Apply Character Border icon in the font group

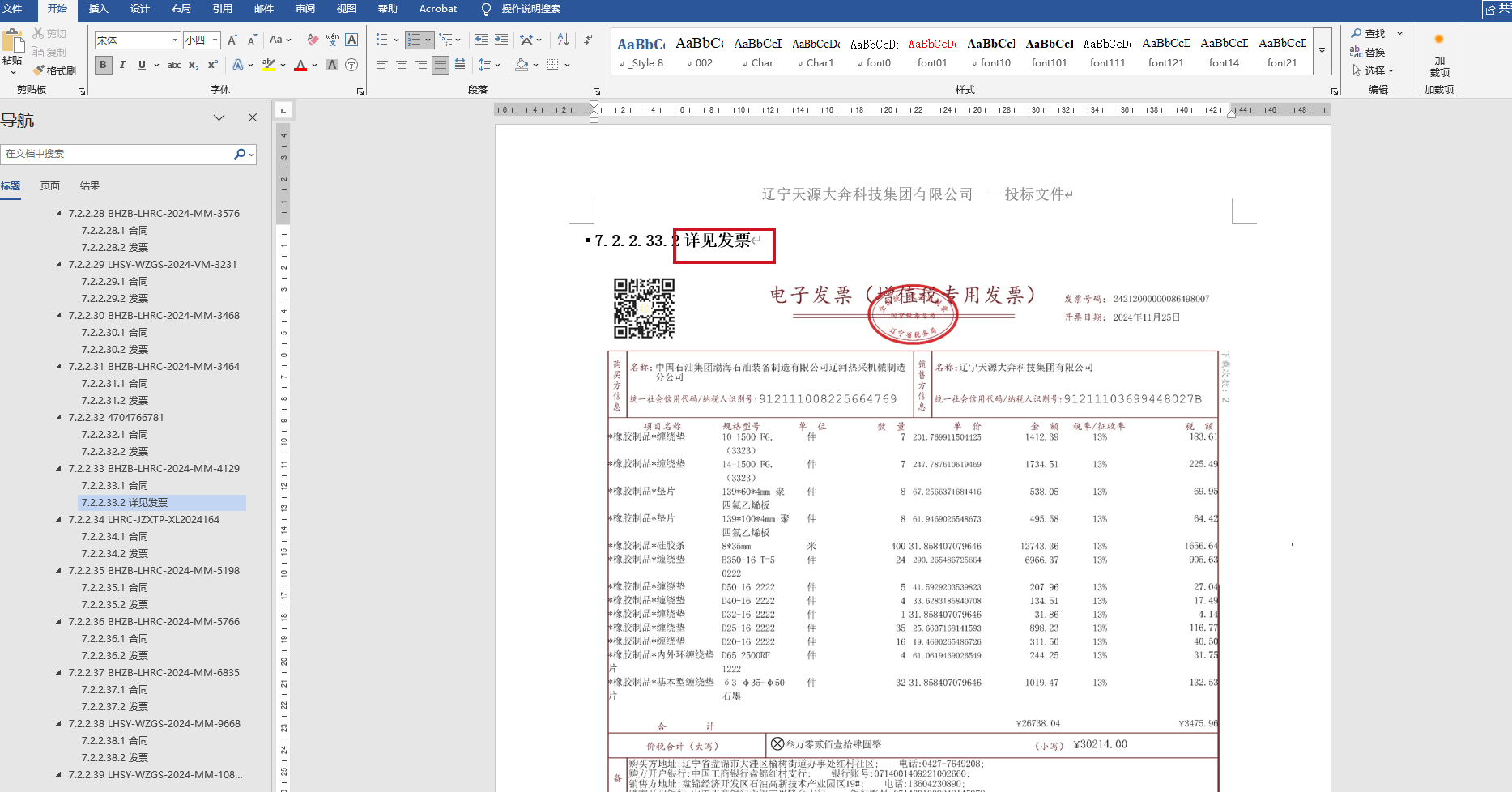[351, 40]
